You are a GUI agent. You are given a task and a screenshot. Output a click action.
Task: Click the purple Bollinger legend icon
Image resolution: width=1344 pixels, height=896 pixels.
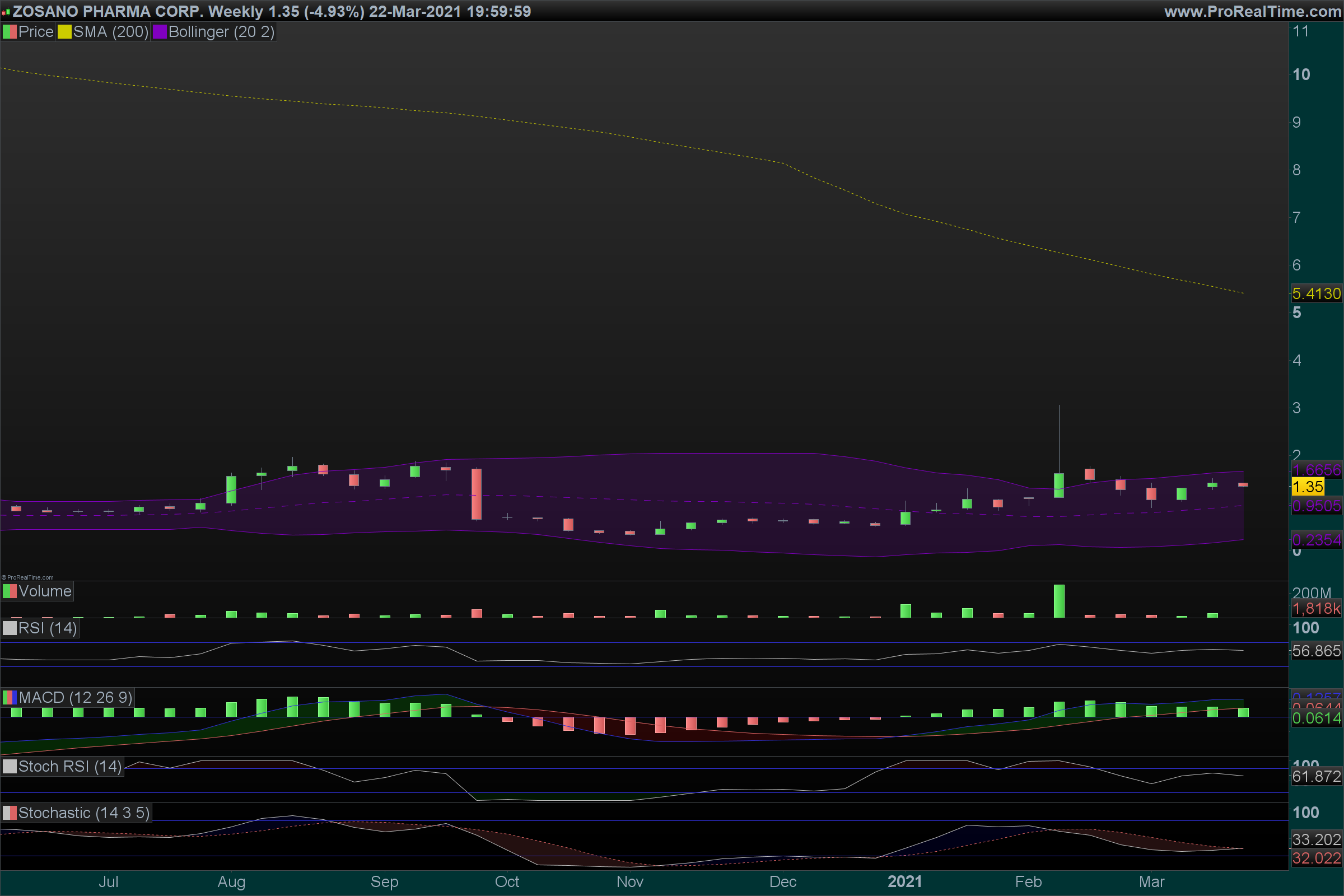pyautogui.click(x=160, y=32)
